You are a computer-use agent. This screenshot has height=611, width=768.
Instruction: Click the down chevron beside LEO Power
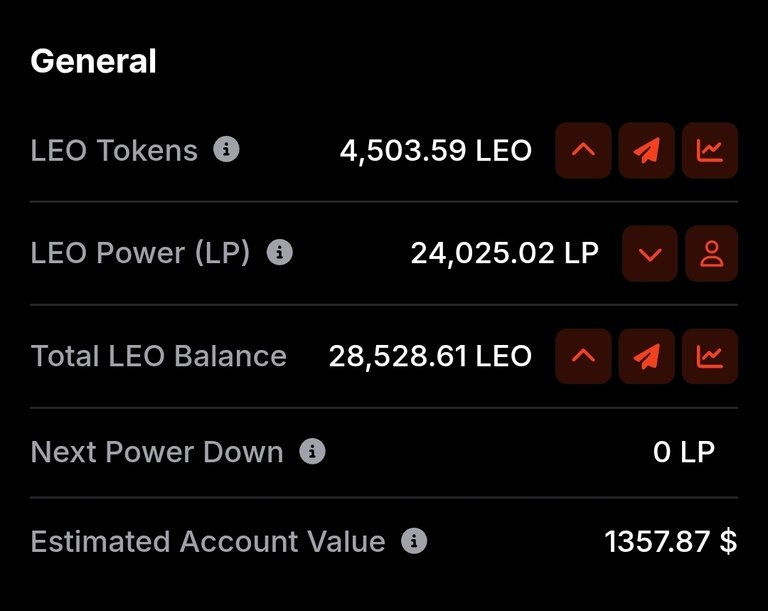[x=650, y=253]
